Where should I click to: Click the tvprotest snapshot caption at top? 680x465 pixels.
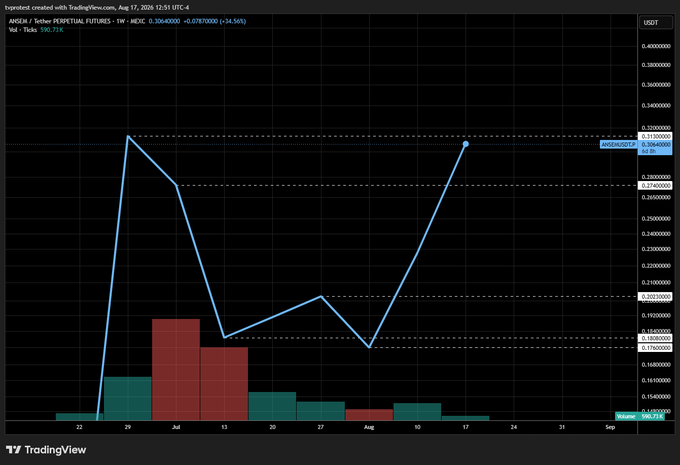tap(97, 7)
